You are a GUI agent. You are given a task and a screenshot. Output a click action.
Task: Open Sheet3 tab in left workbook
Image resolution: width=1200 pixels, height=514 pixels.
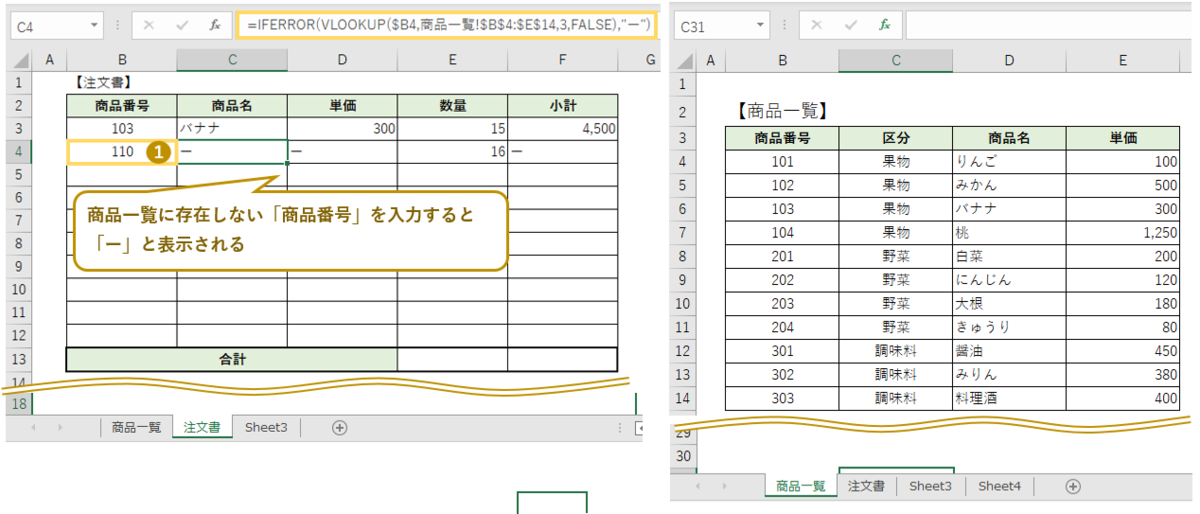point(266,427)
